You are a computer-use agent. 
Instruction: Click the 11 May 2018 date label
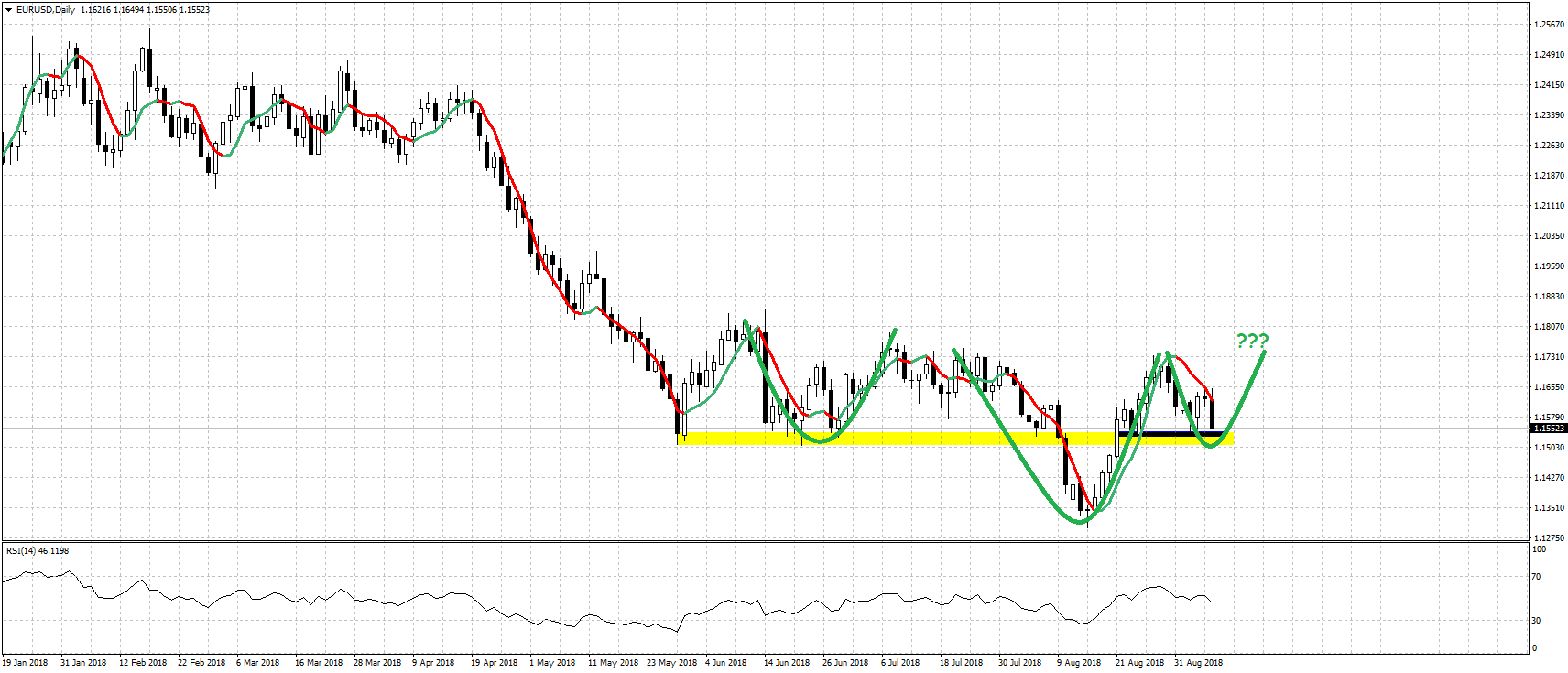[x=614, y=663]
